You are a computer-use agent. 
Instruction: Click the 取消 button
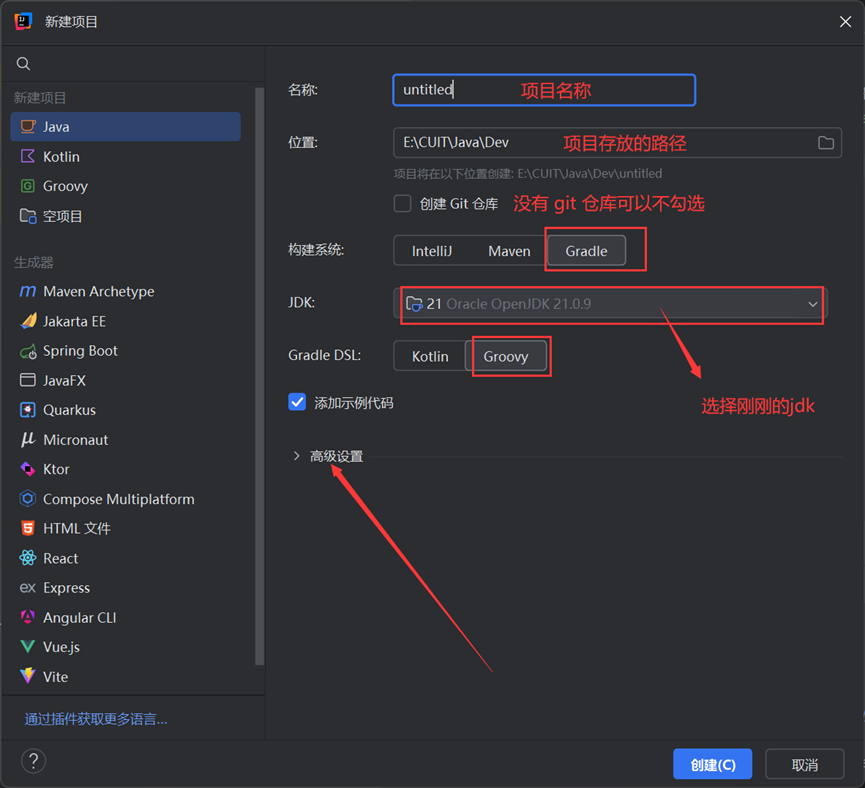[804, 764]
